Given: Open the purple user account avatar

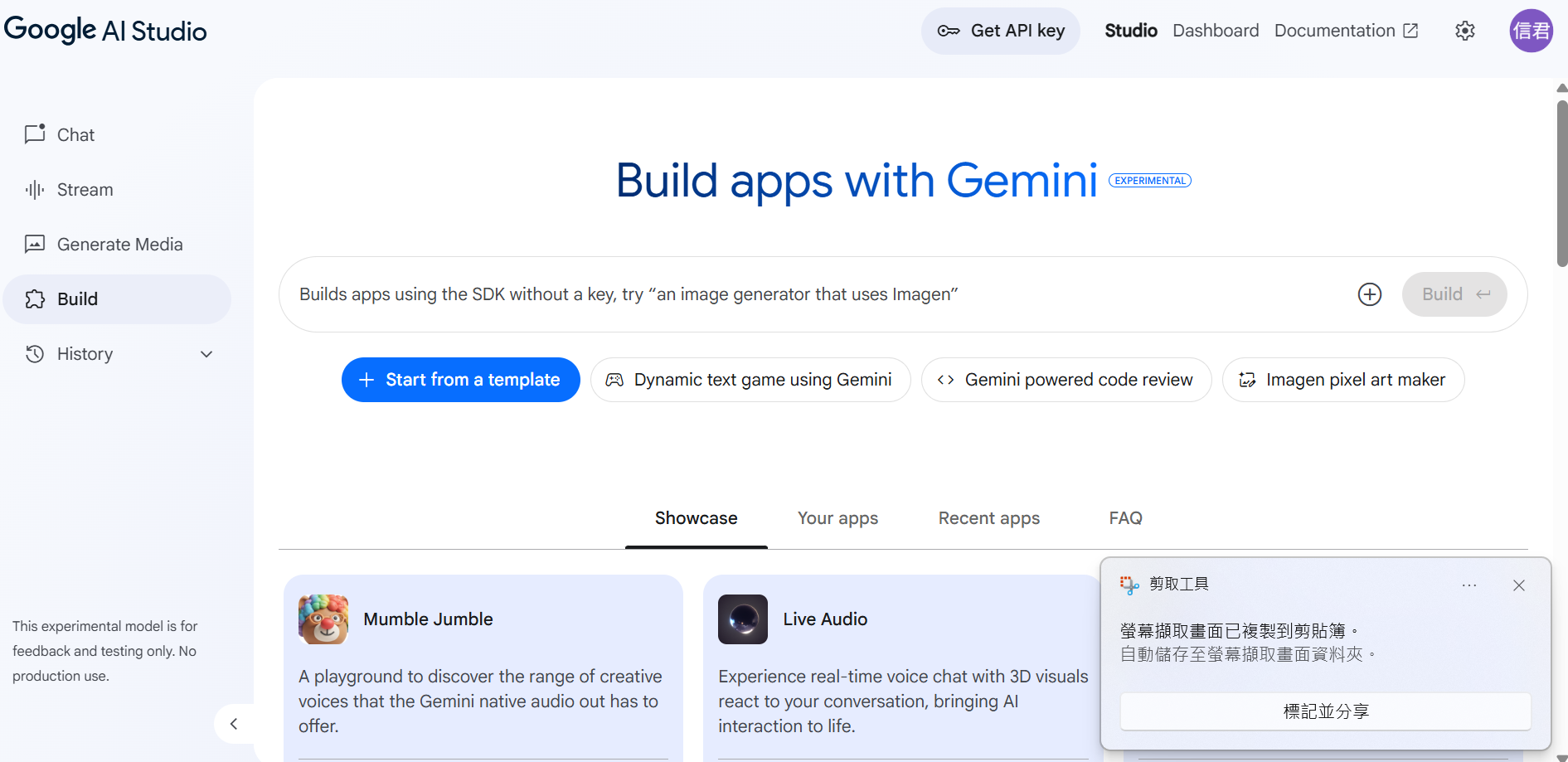Looking at the screenshot, I should point(1531,31).
